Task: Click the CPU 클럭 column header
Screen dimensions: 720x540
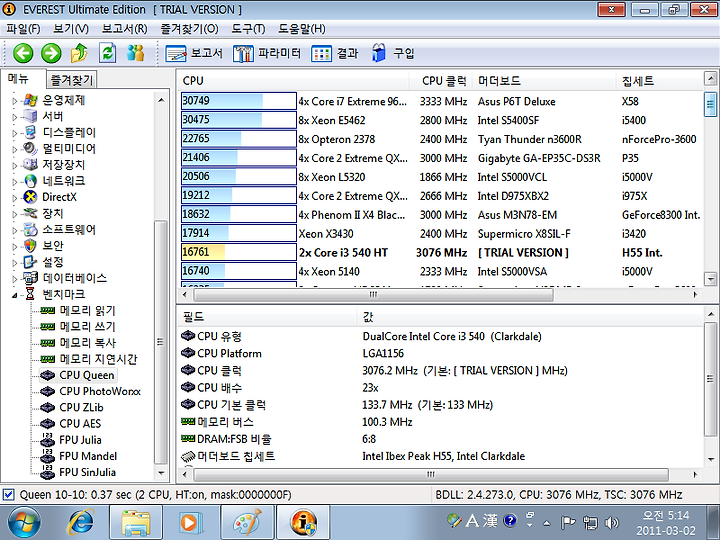Action: click(x=443, y=81)
